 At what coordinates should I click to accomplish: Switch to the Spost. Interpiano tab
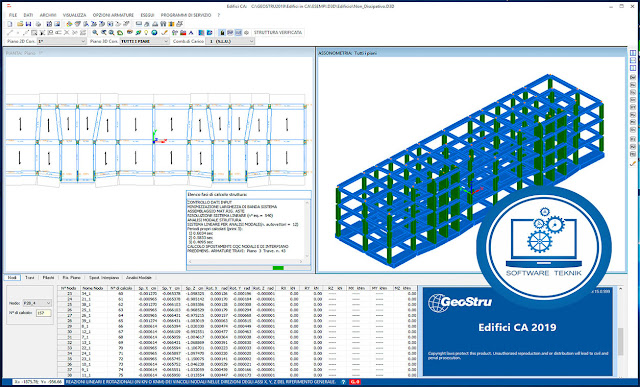click(103, 278)
